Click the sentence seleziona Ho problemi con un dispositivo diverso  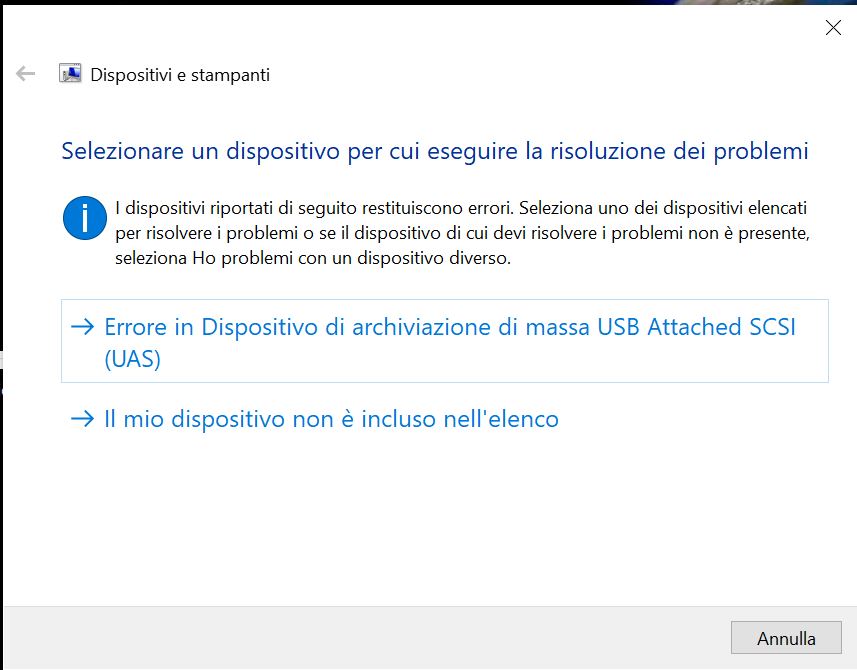pos(313,258)
